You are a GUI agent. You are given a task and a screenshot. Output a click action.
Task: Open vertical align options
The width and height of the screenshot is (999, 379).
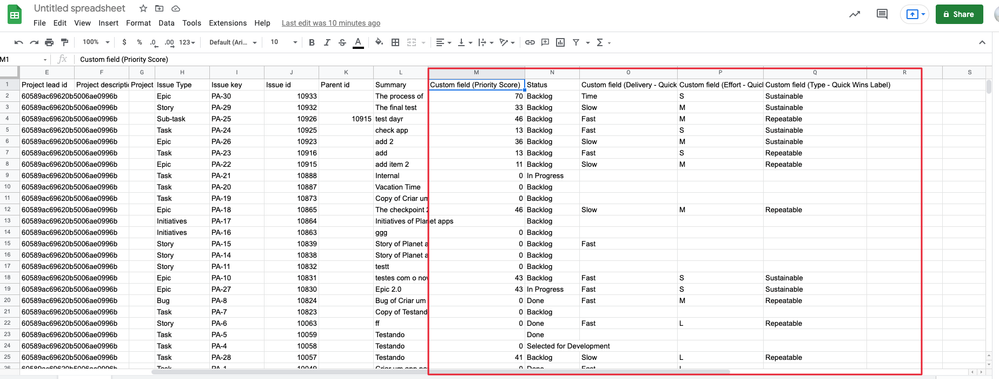pos(464,43)
